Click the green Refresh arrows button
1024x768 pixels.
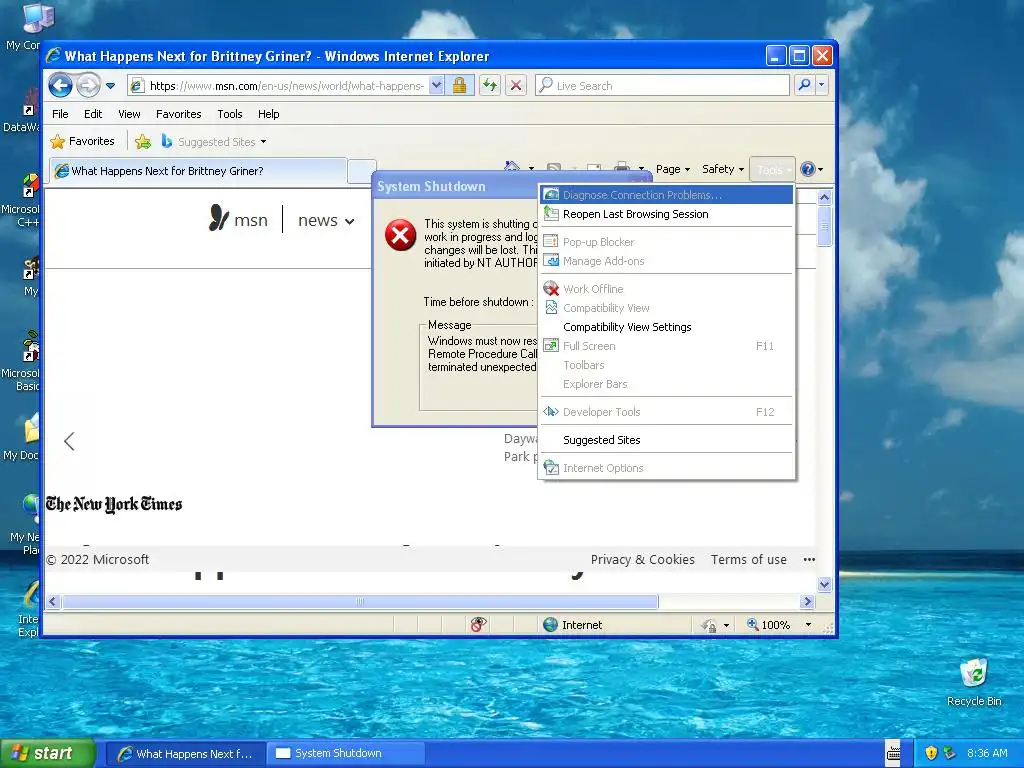tap(490, 86)
